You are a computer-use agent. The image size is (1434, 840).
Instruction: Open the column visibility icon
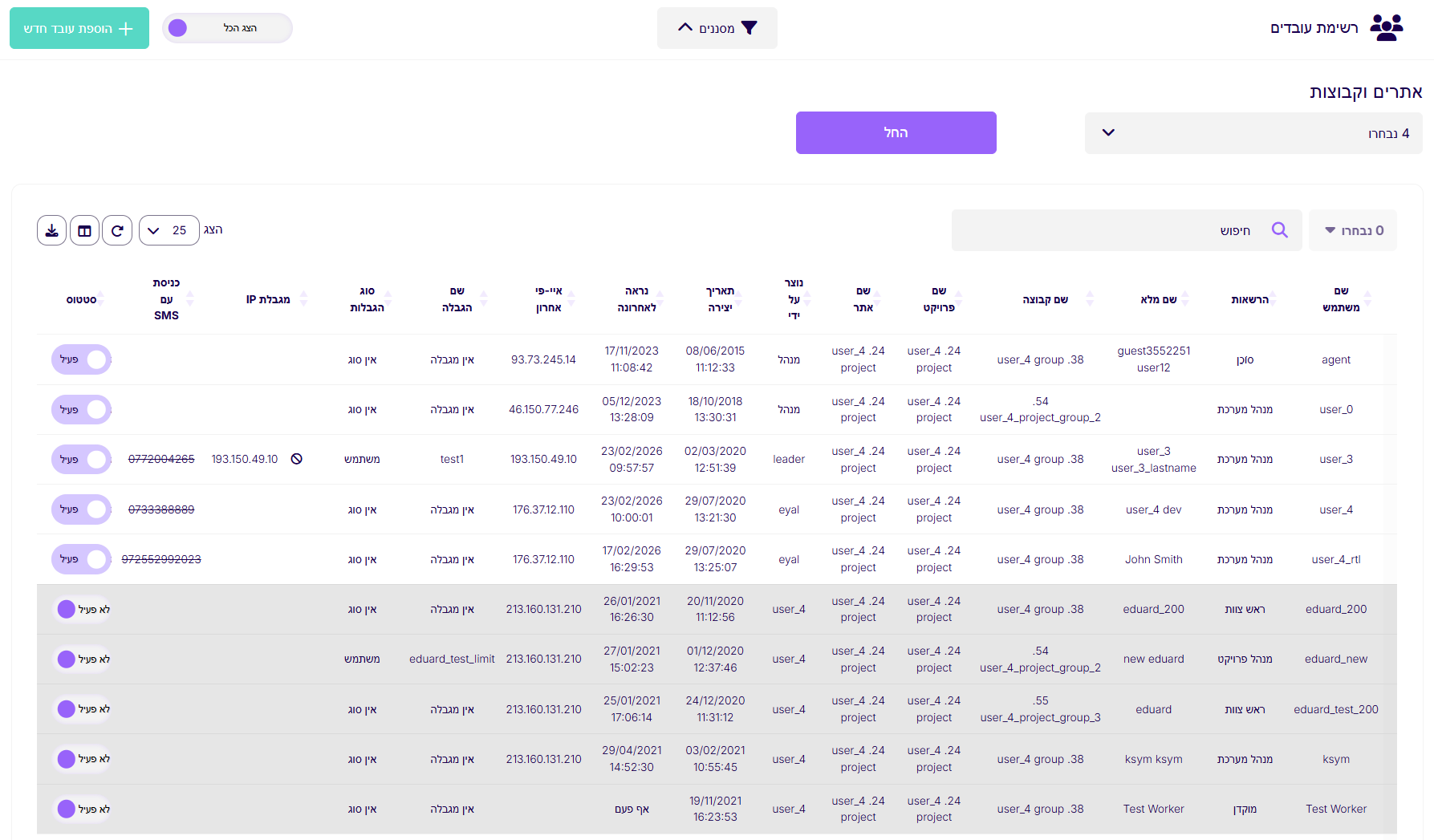pos(84,231)
